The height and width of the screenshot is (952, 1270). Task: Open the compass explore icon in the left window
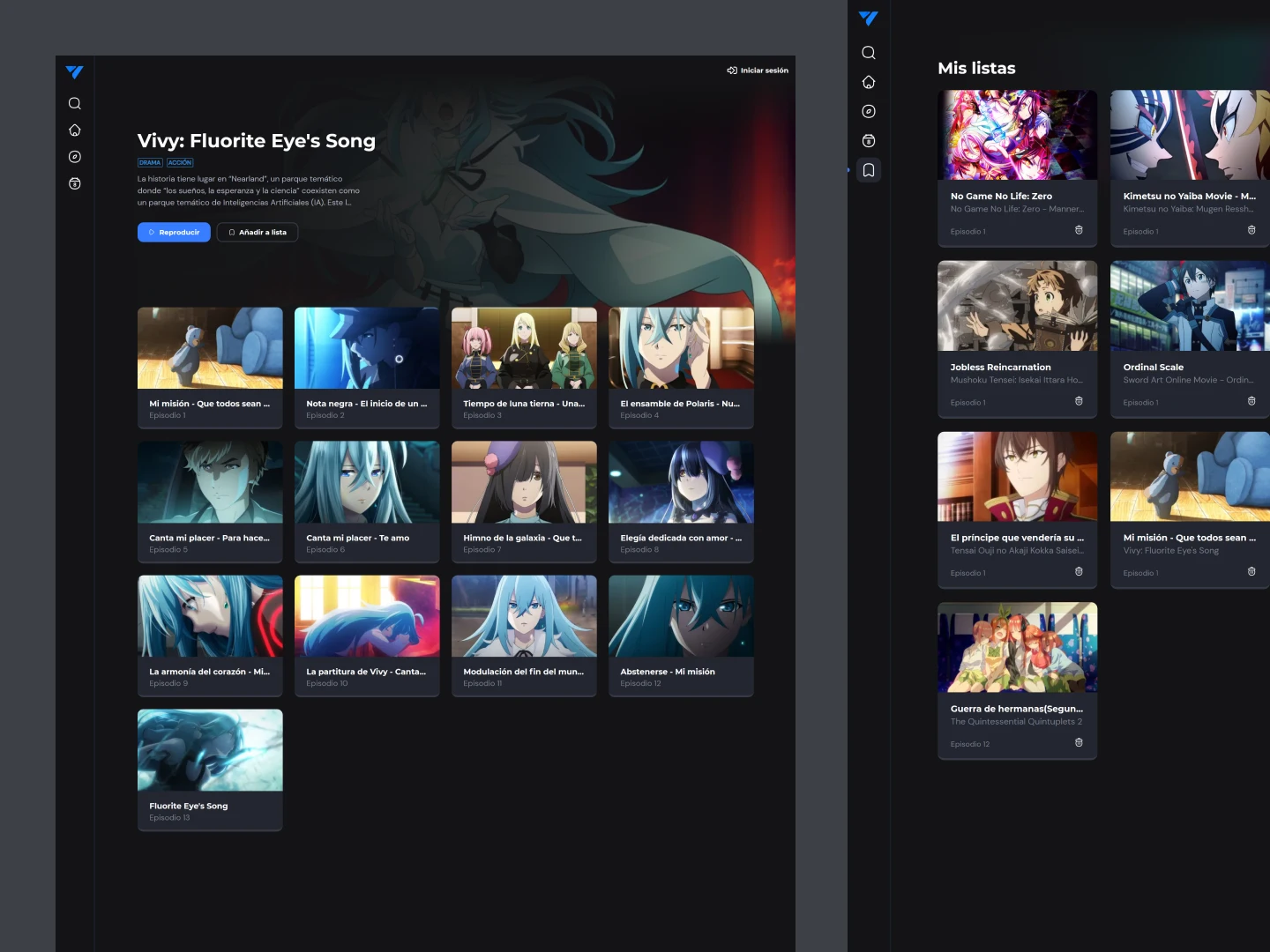pos(75,157)
